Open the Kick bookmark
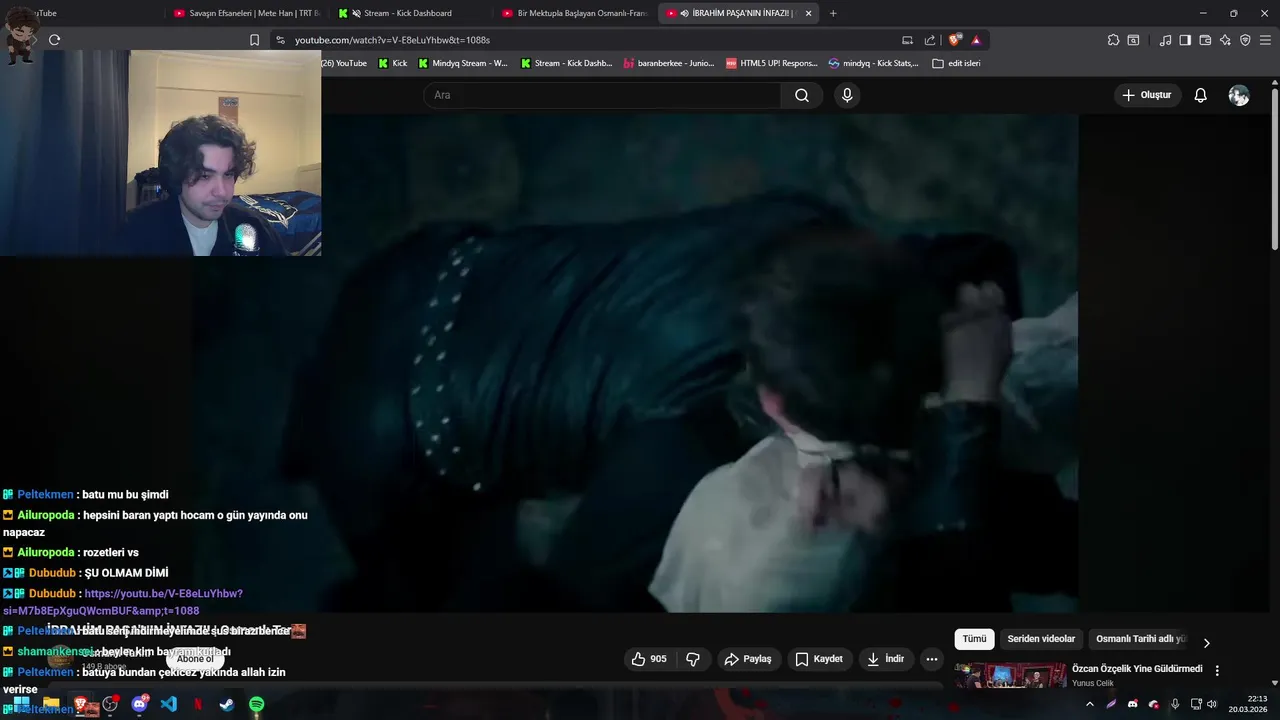This screenshot has height=720, width=1280. (392, 63)
